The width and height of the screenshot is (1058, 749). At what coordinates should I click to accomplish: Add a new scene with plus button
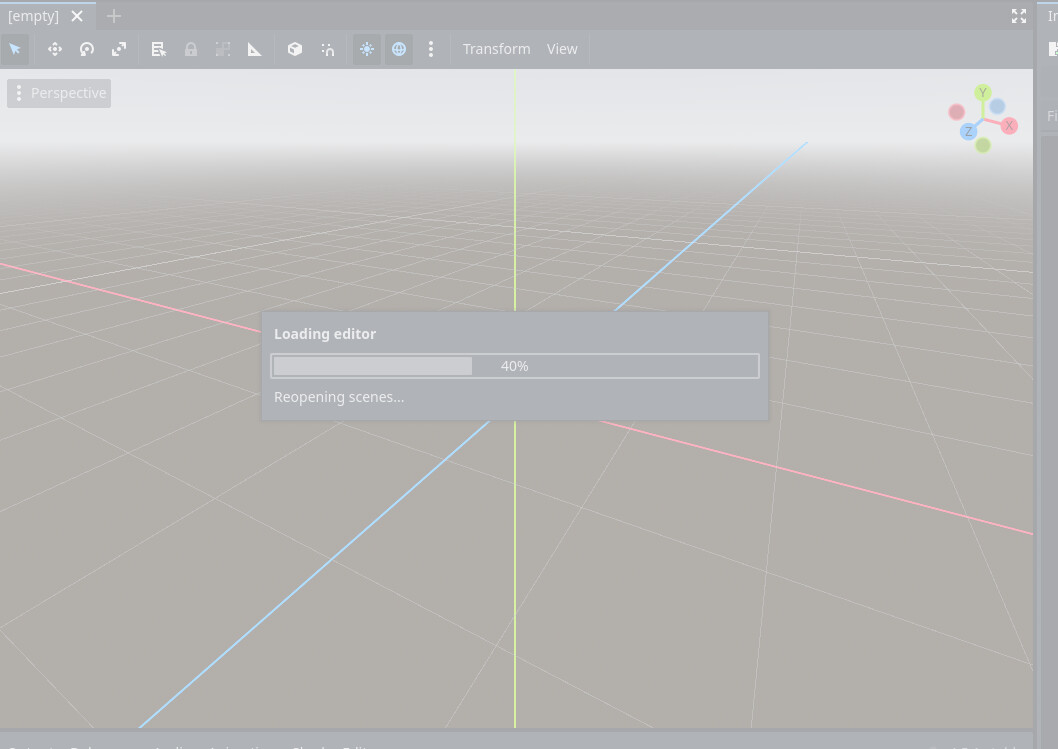[x=114, y=16]
